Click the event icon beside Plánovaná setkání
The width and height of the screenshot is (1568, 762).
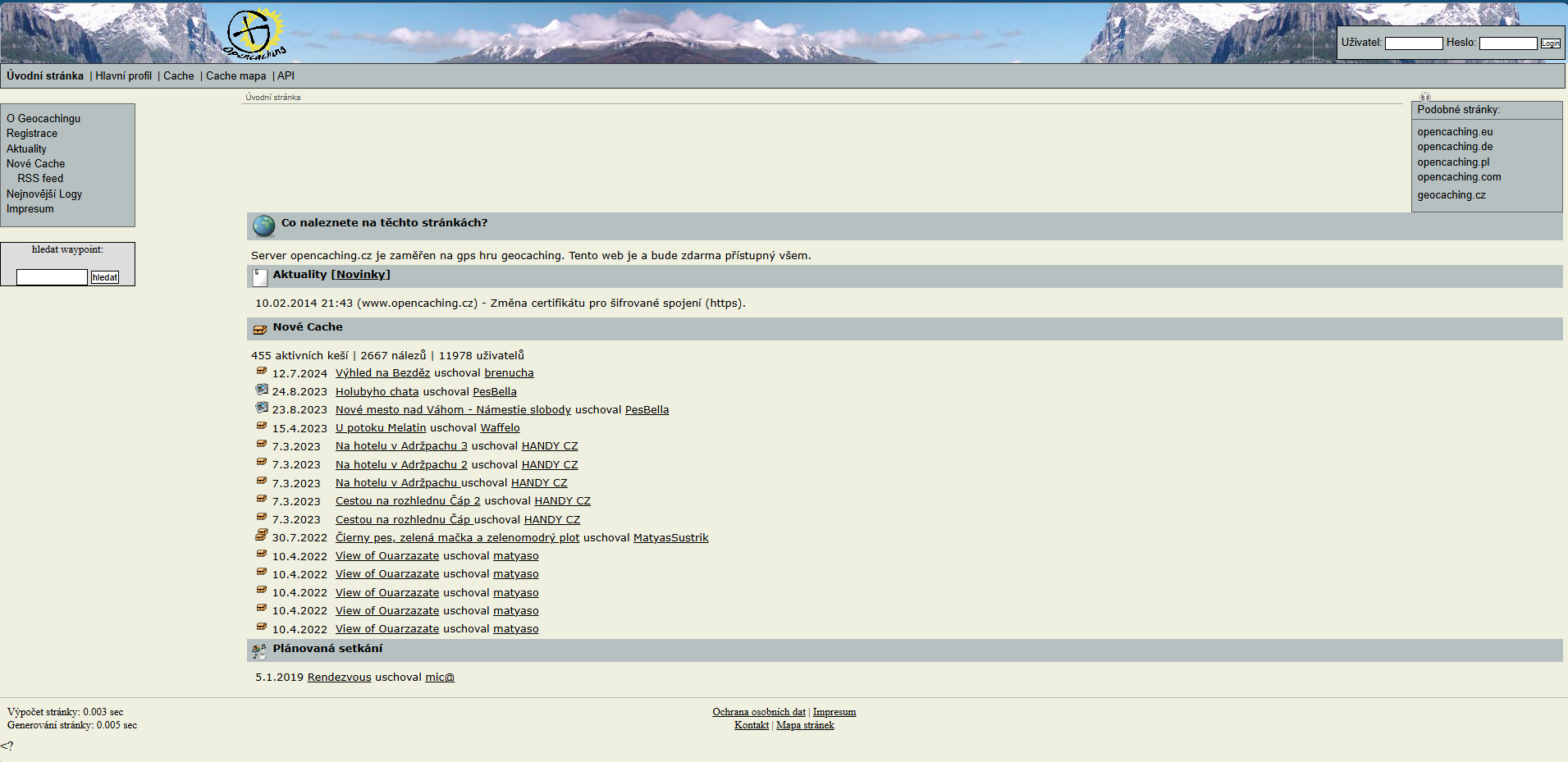(x=259, y=651)
